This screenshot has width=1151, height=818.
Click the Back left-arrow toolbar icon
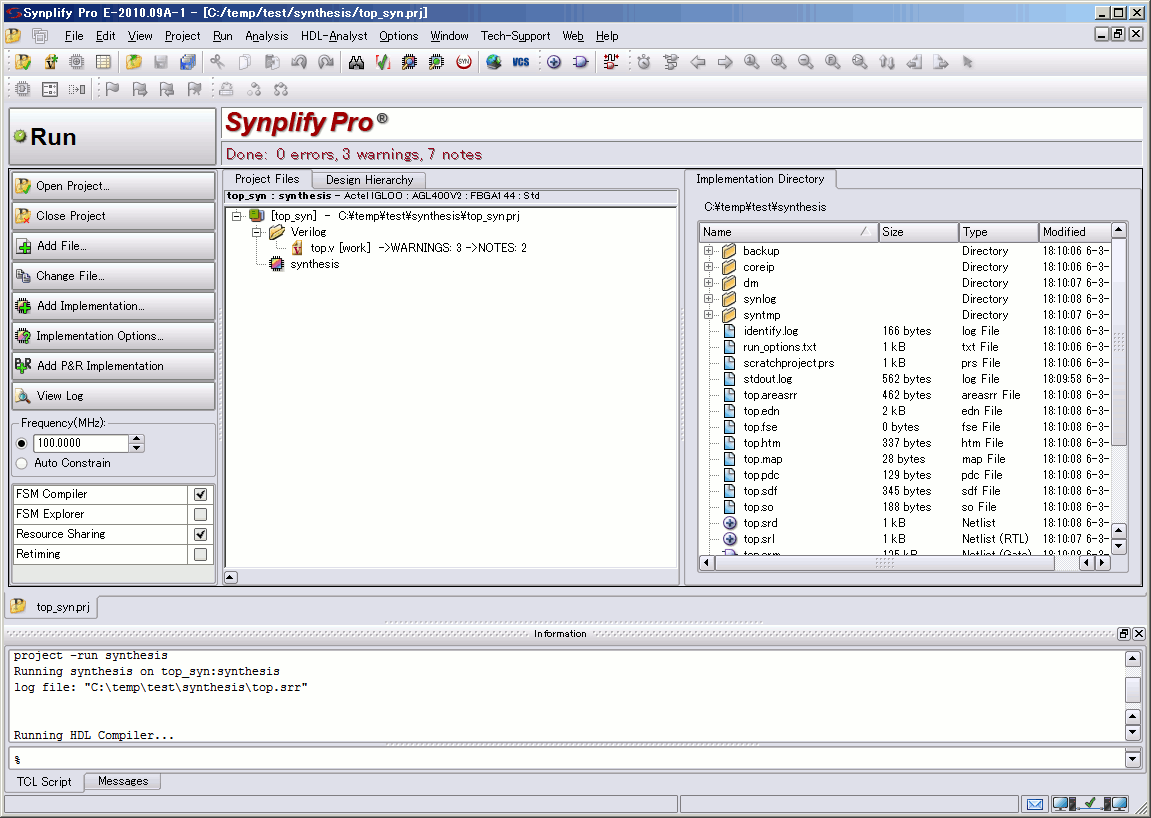pyautogui.click(x=697, y=62)
